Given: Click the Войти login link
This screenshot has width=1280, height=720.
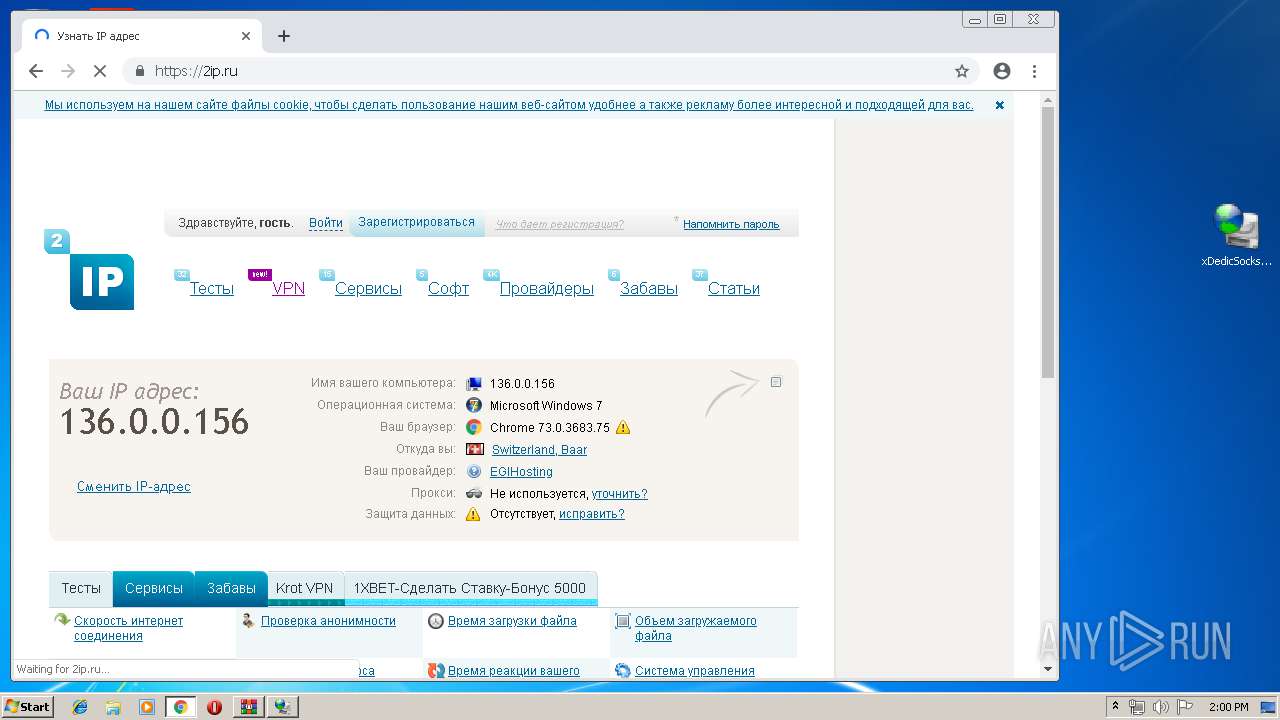Looking at the screenshot, I should pos(326,223).
